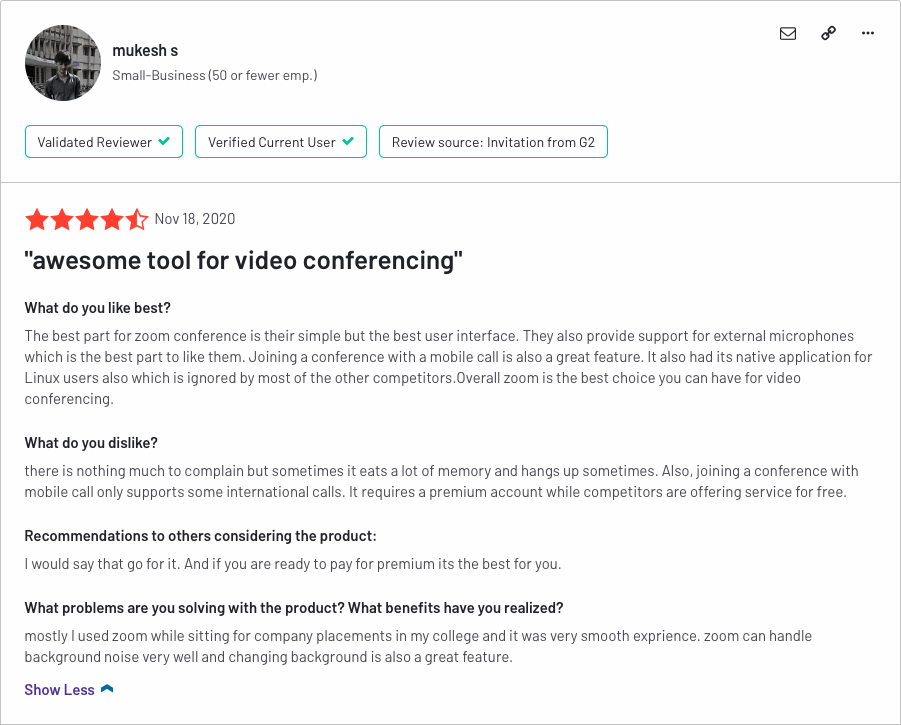Open the "awesome tool for video conferencing" title
901x725 pixels.
[x=243, y=261]
